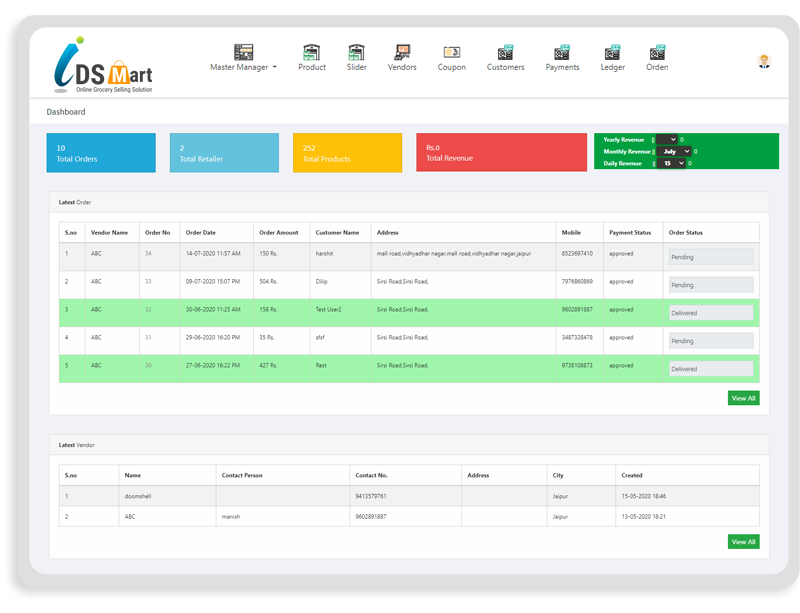This screenshot has width=800, height=613.
Task: Click View All under Latest Order
Action: click(x=742, y=397)
